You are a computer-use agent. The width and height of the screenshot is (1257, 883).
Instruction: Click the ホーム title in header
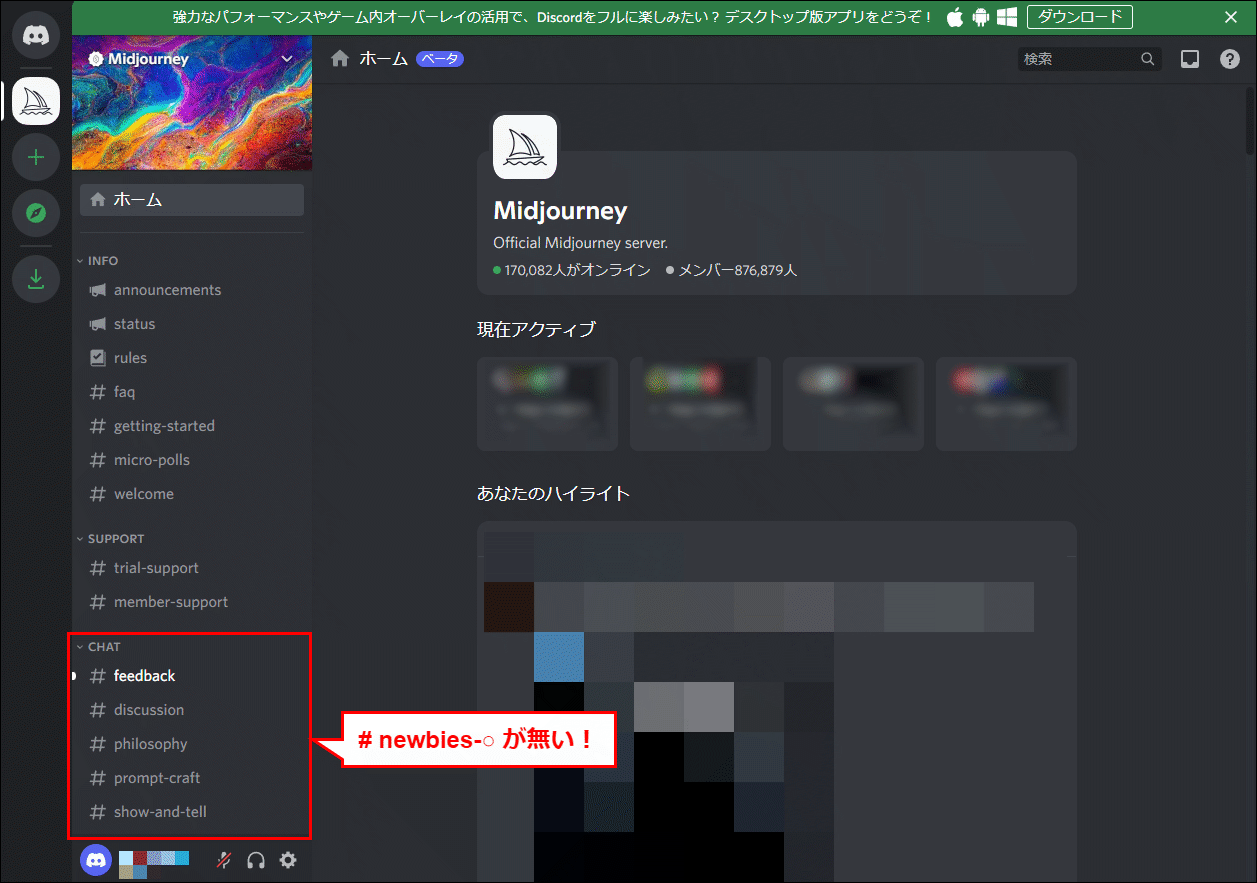pyautogui.click(x=384, y=59)
